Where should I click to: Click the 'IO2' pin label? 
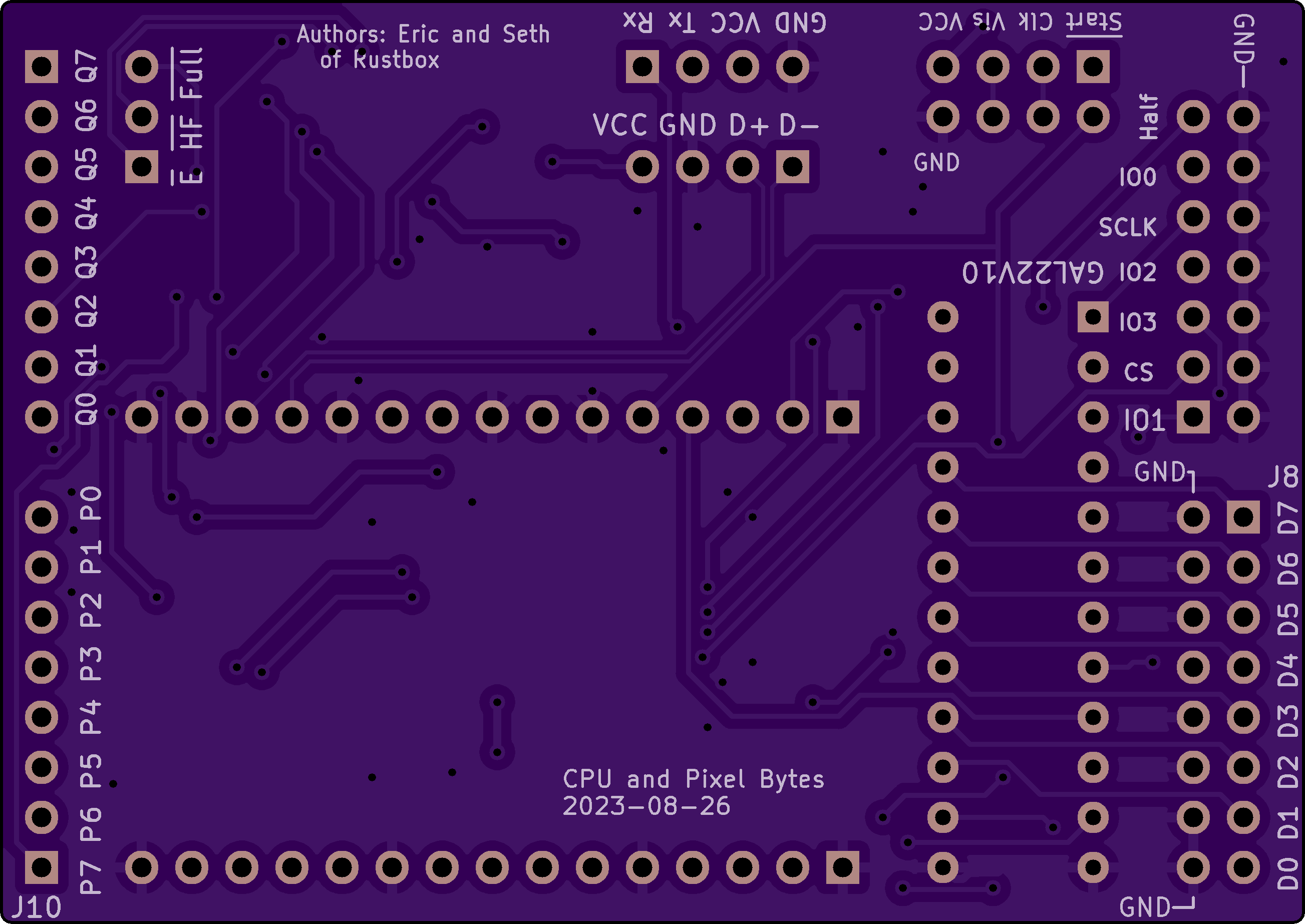click(x=1138, y=272)
